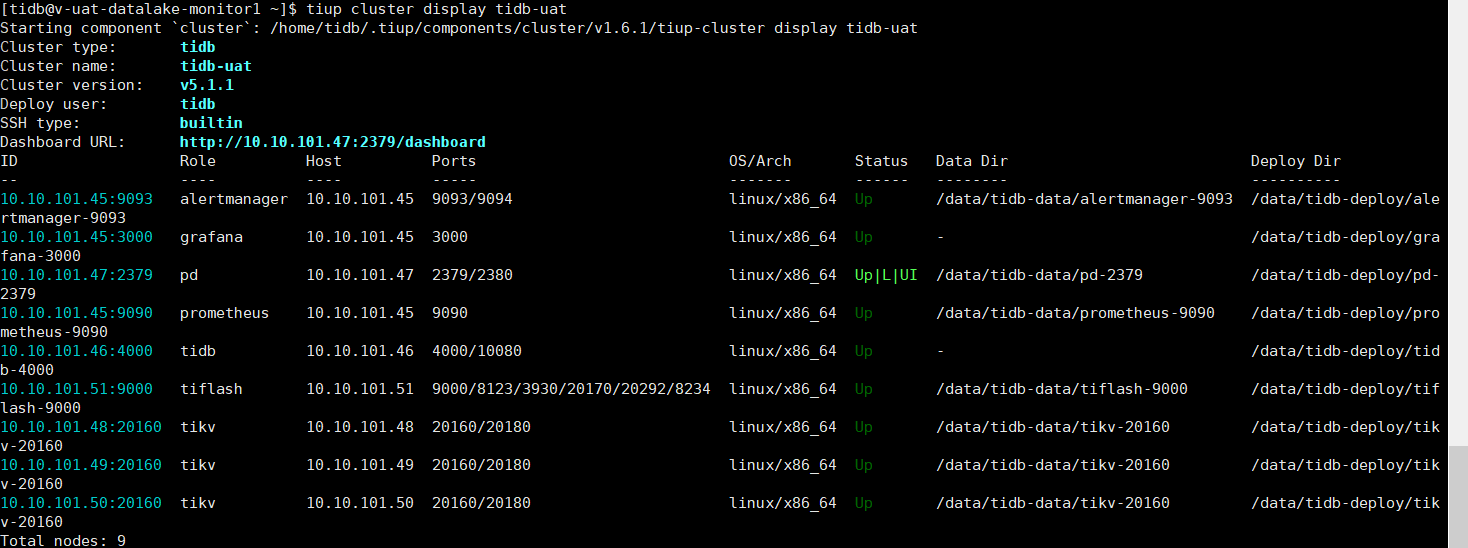Click the tiflash node ID 10.10.101.51:9000
Screen dimensions: 1468x548
(x=76, y=389)
